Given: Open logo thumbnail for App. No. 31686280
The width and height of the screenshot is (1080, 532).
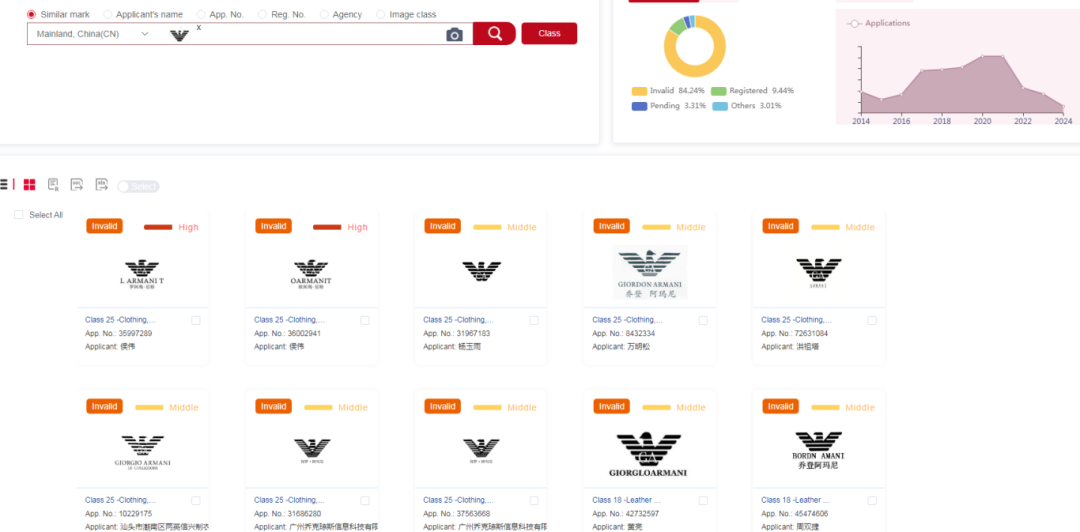Looking at the screenshot, I should 312,451.
